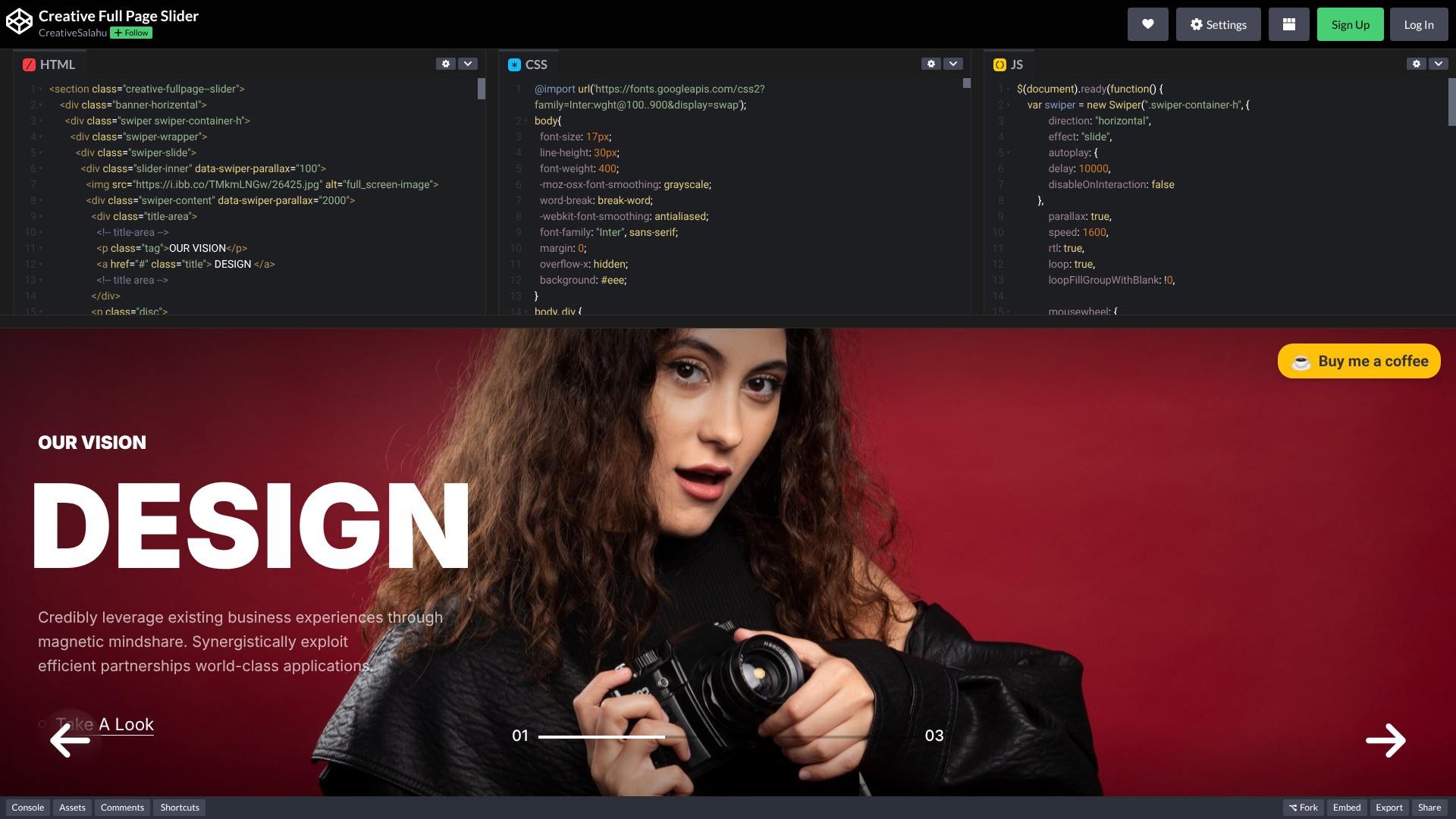The image size is (1456, 819).
Task: Open the Comments tab
Action: [x=122, y=808]
